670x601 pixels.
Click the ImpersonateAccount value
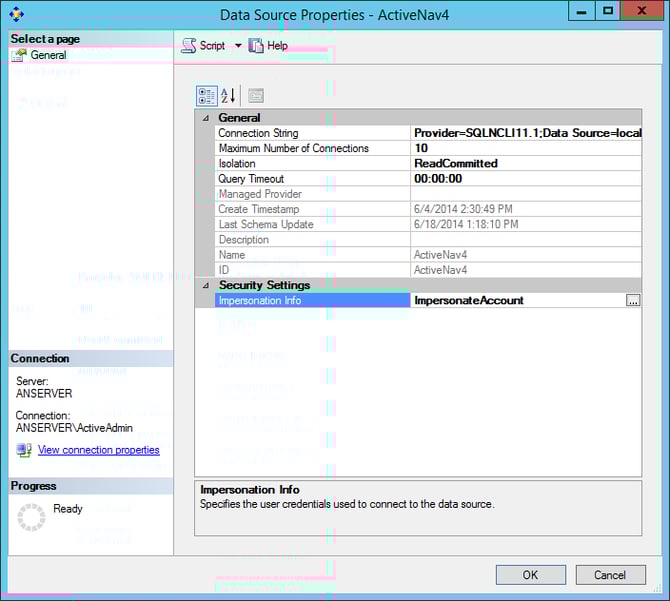pos(469,301)
